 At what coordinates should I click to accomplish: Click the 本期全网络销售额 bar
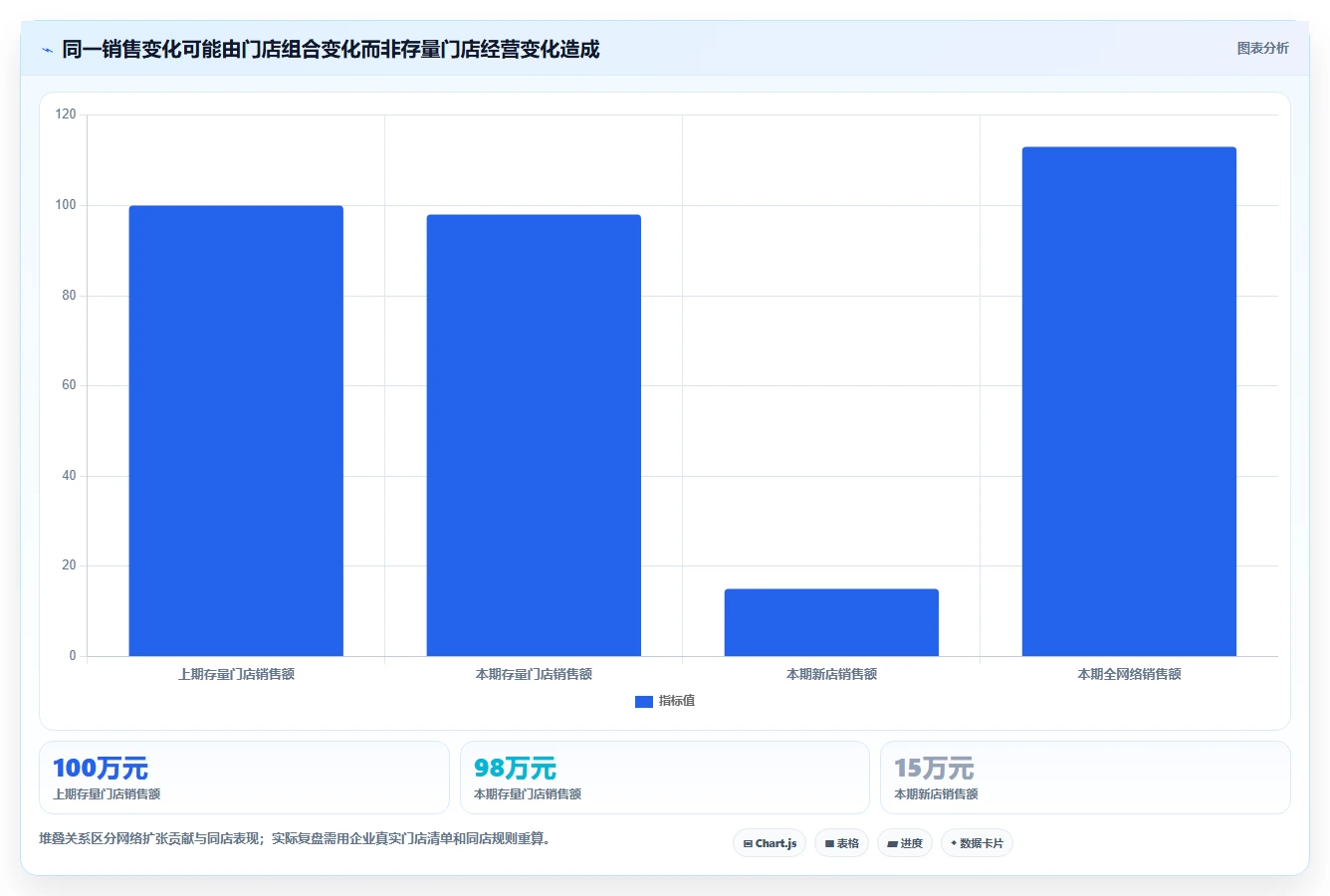1129,401
